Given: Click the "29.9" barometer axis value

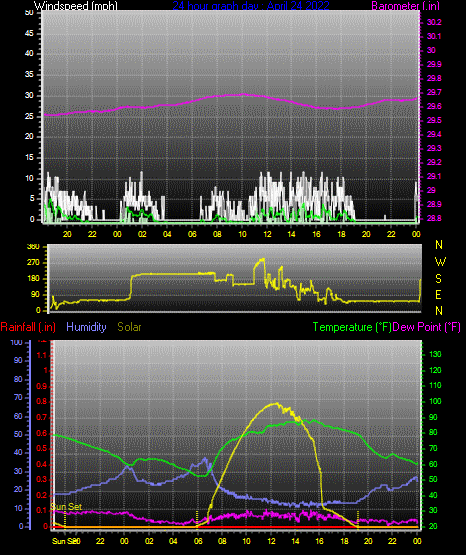Looking at the screenshot, I should coord(434,64).
